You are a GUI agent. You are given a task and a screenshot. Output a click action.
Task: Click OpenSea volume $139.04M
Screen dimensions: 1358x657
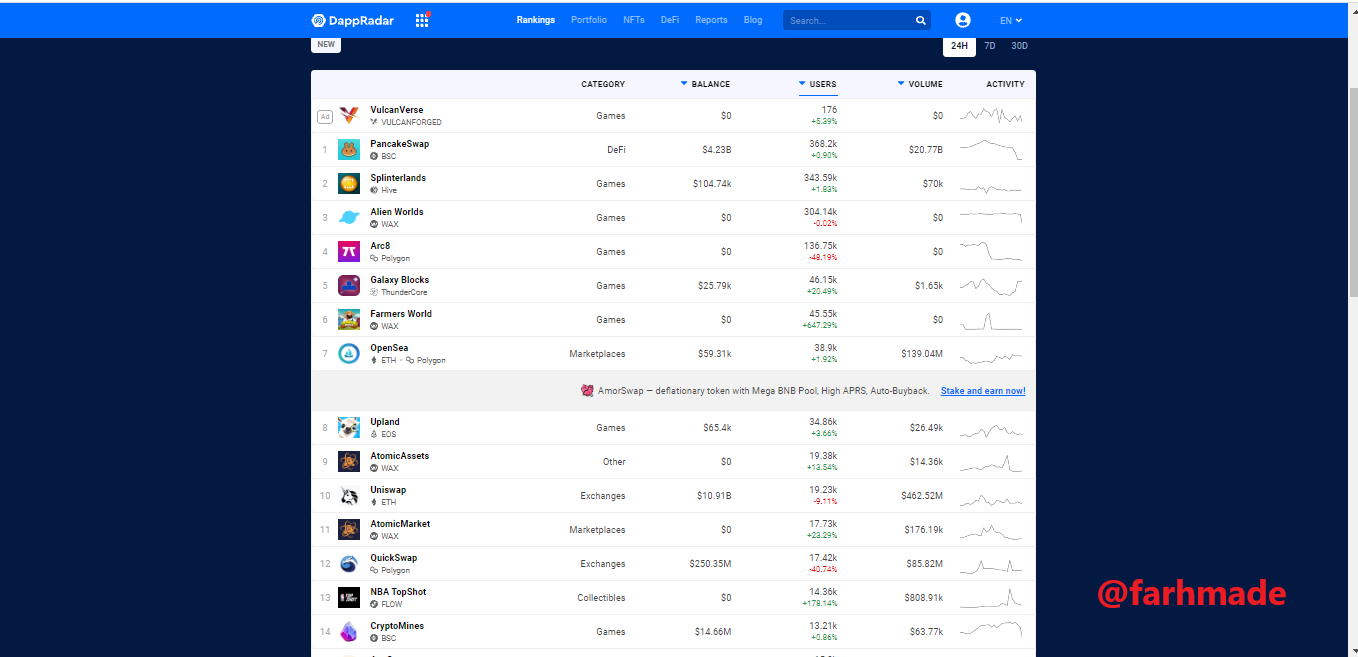(x=922, y=354)
